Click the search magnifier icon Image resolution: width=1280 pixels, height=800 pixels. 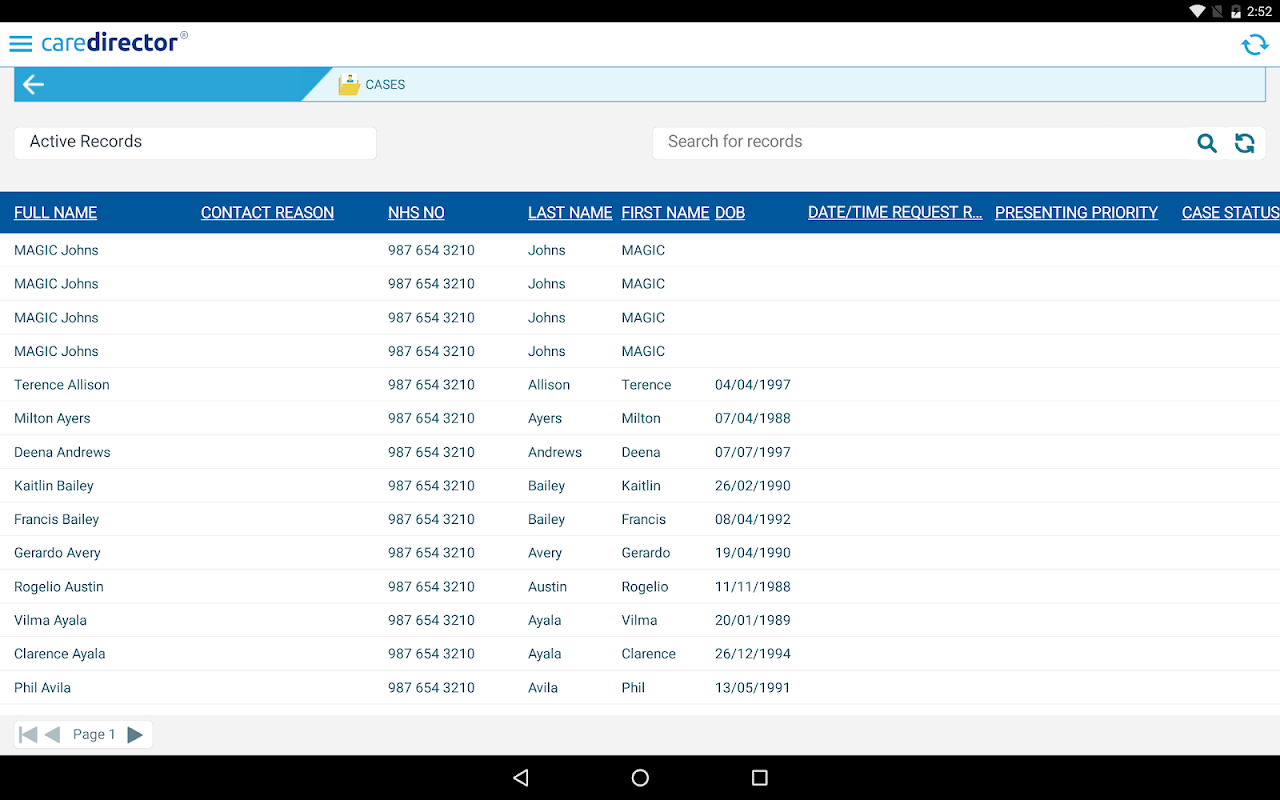point(1207,143)
